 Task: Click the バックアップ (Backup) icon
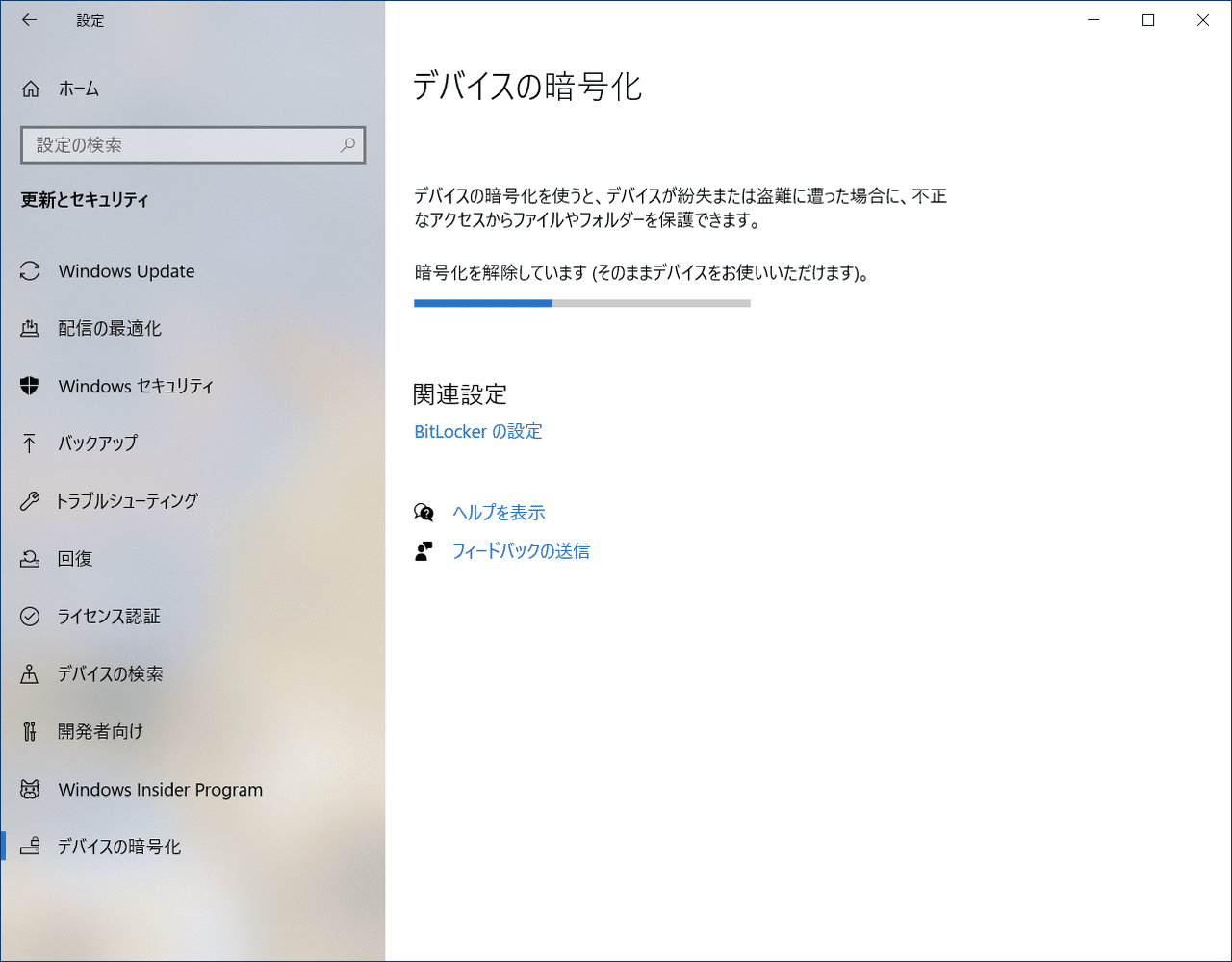pos(31,443)
